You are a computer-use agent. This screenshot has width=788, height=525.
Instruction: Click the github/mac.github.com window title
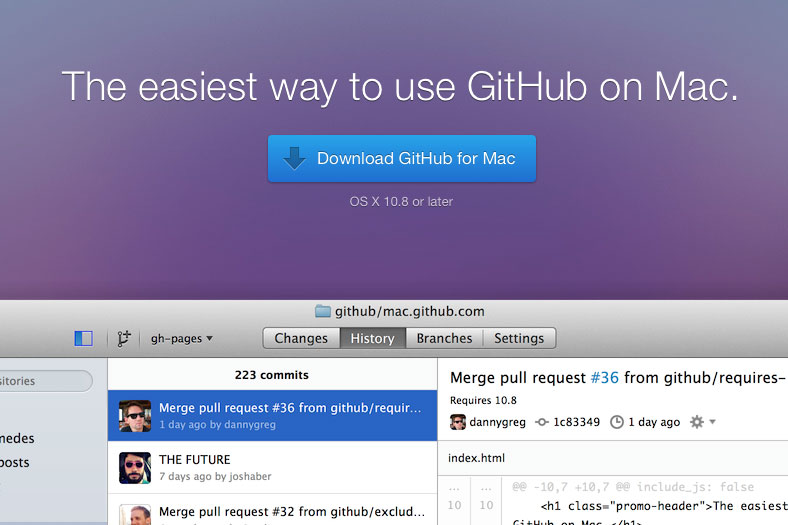410,311
